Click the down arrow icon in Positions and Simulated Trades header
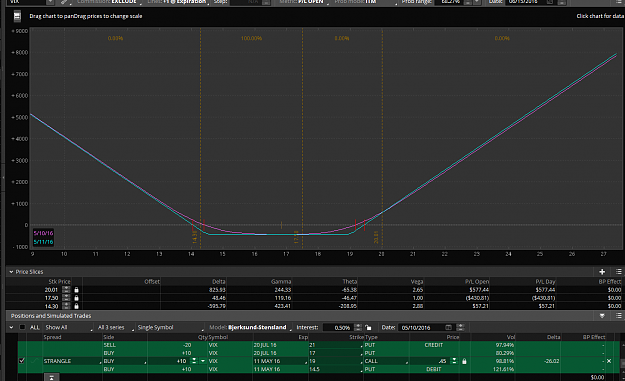The height and width of the screenshot is (381, 625). (x=602, y=316)
